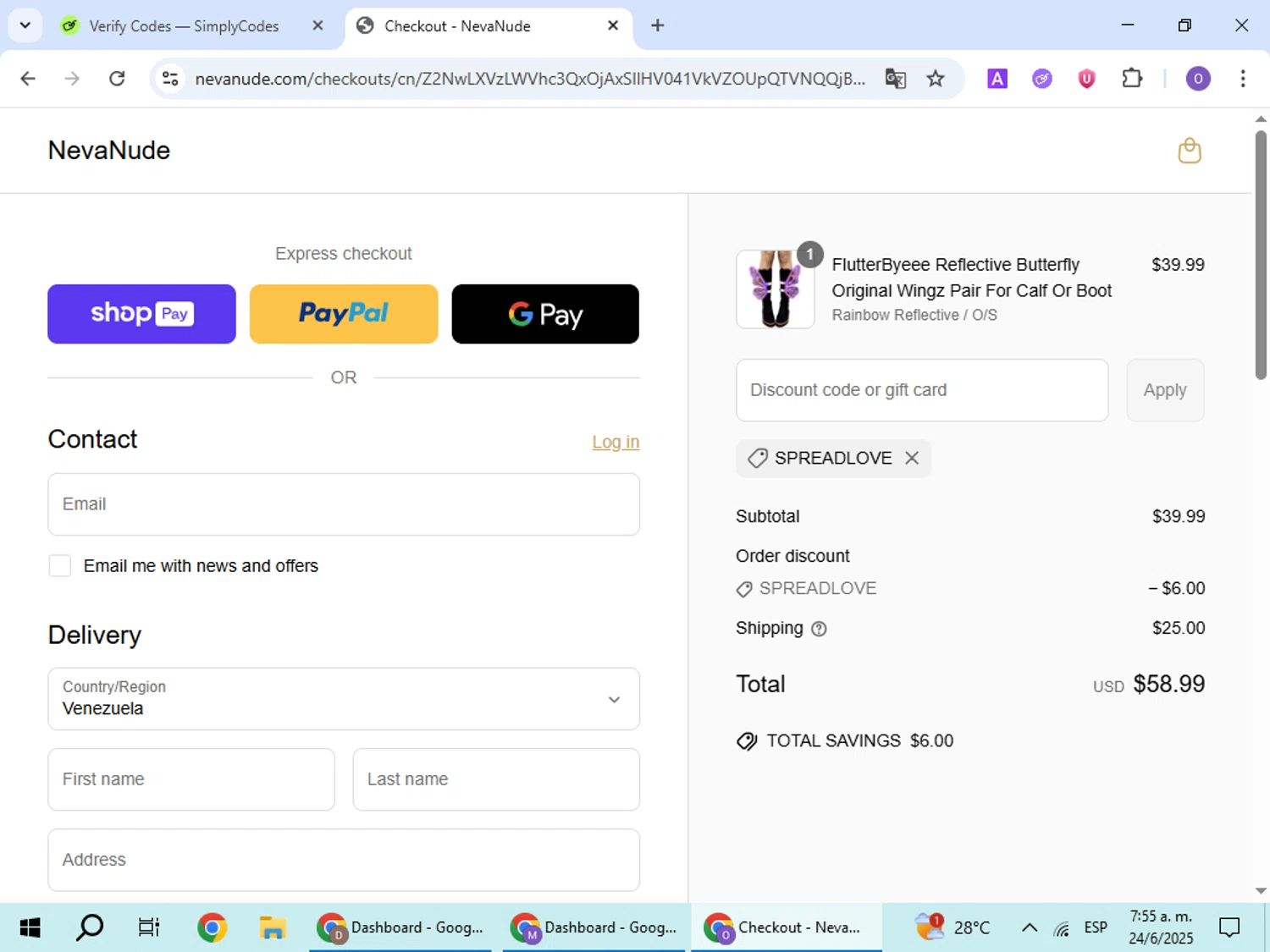
Task: Open the Chrome profile avatar
Action: (1197, 79)
